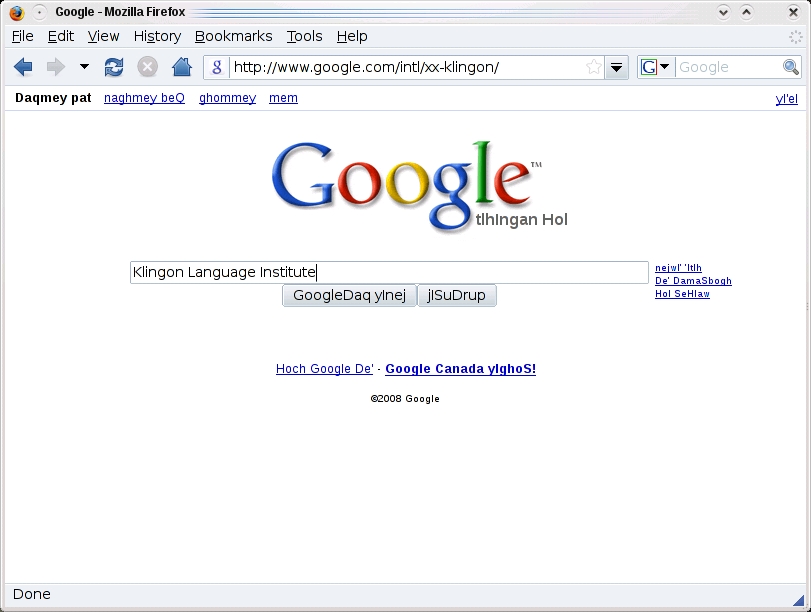Go to the Home page icon
The image size is (811, 612).
(x=181, y=67)
